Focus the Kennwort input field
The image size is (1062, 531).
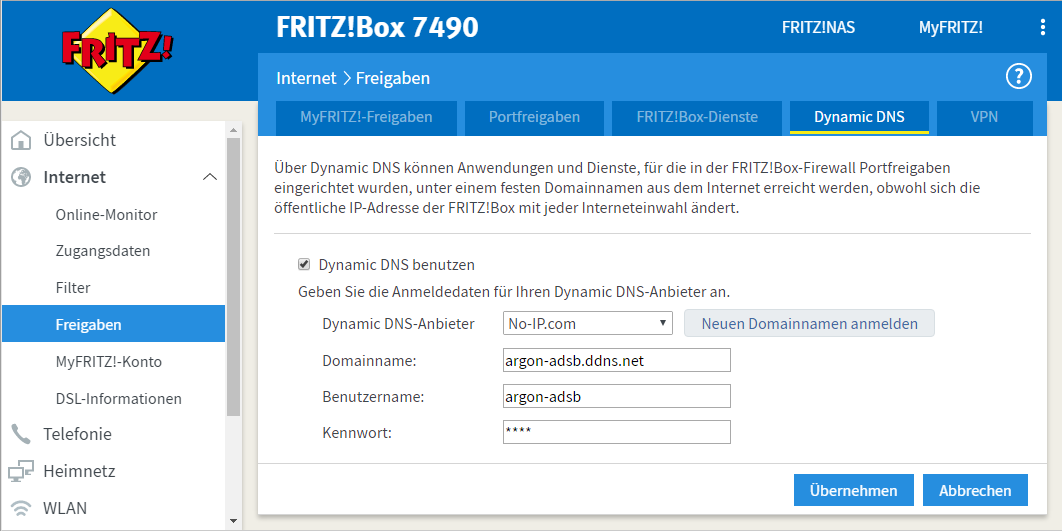[616, 432]
